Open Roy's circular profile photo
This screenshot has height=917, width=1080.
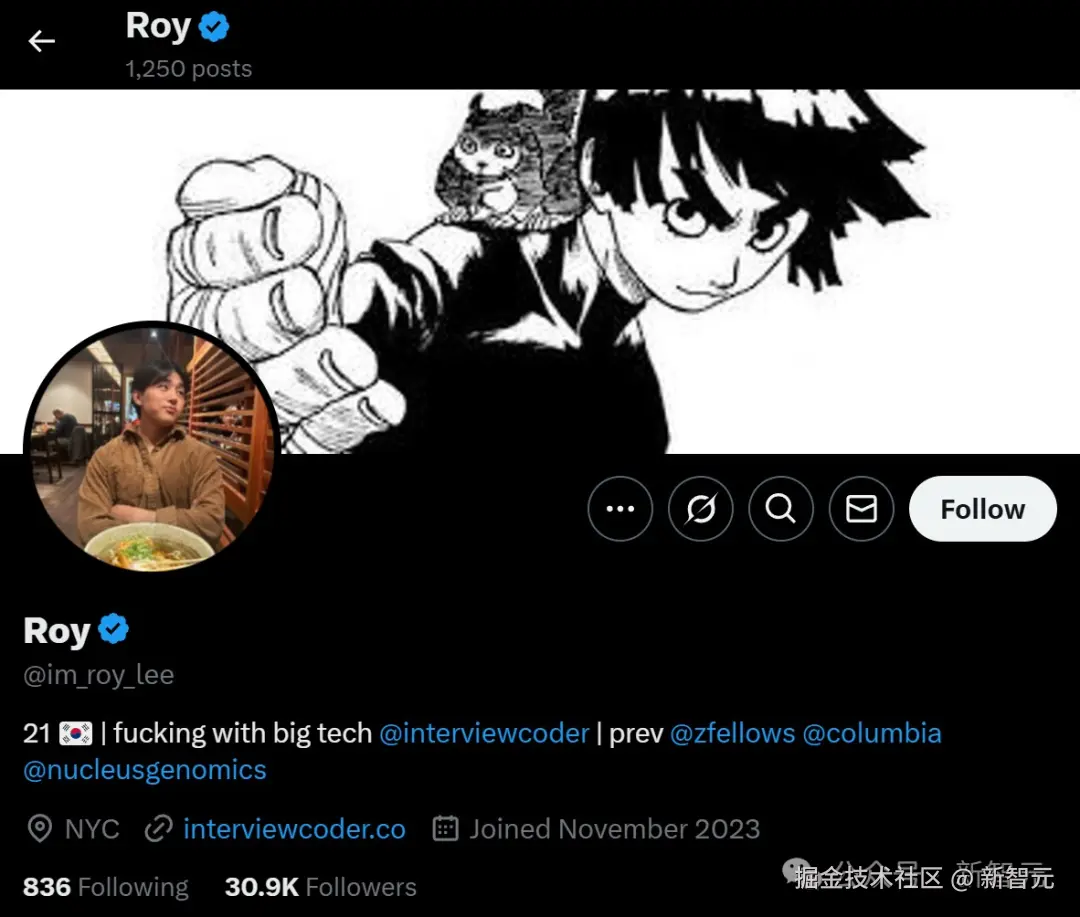(152, 447)
